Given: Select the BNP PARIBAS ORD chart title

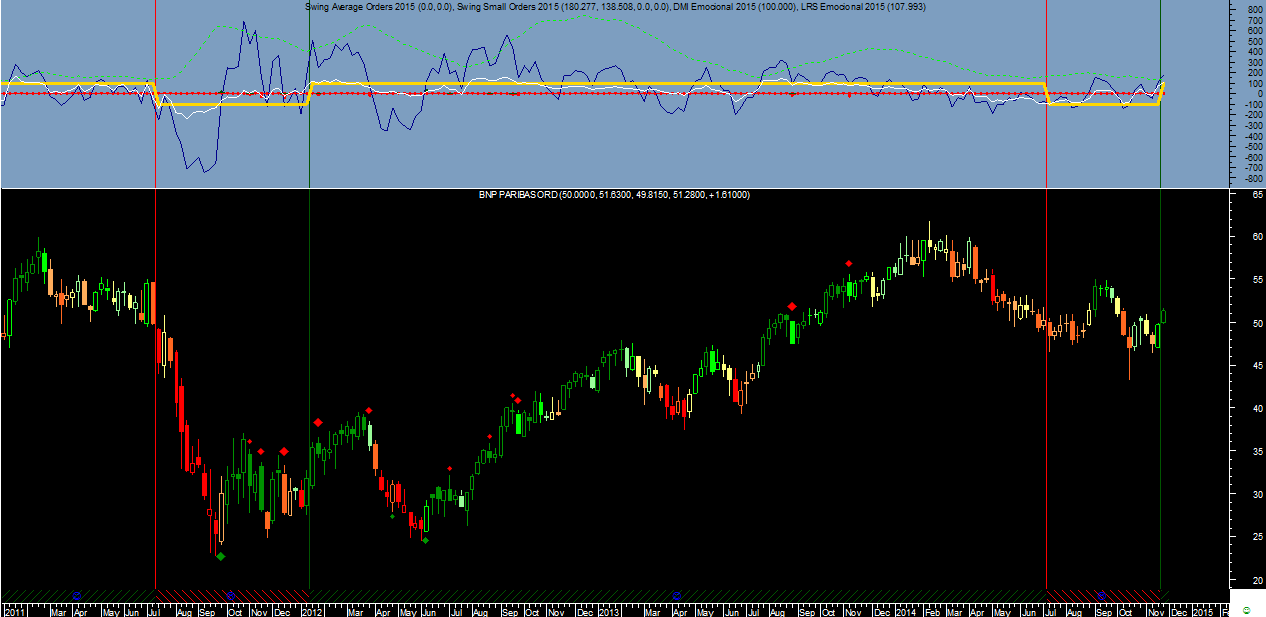Looking at the screenshot, I should pos(518,194).
